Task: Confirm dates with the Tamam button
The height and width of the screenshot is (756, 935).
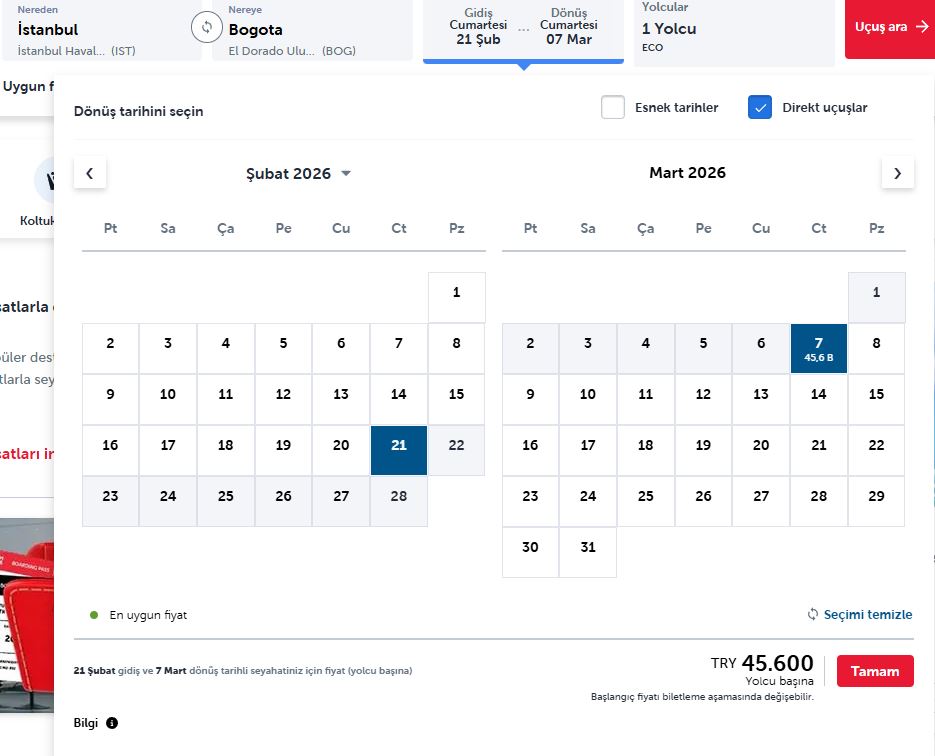Action: (x=875, y=671)
